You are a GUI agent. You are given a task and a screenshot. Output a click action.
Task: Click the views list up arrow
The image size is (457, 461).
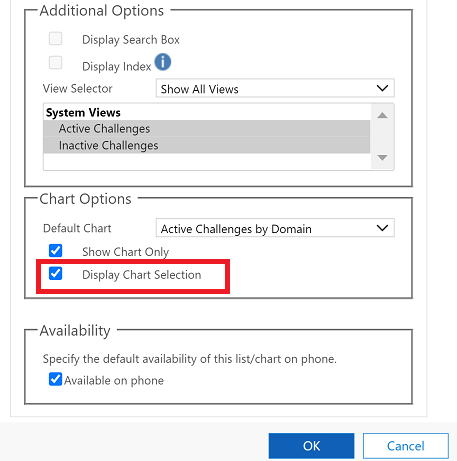point(382,115)
